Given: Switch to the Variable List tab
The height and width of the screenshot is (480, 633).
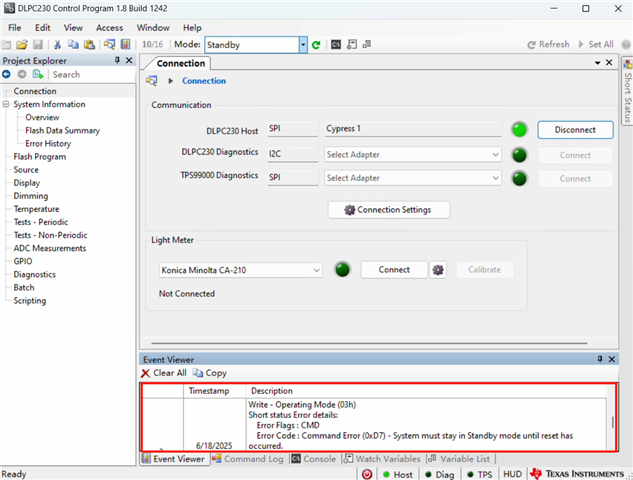Looking at the screenshot, I should 459,459.
